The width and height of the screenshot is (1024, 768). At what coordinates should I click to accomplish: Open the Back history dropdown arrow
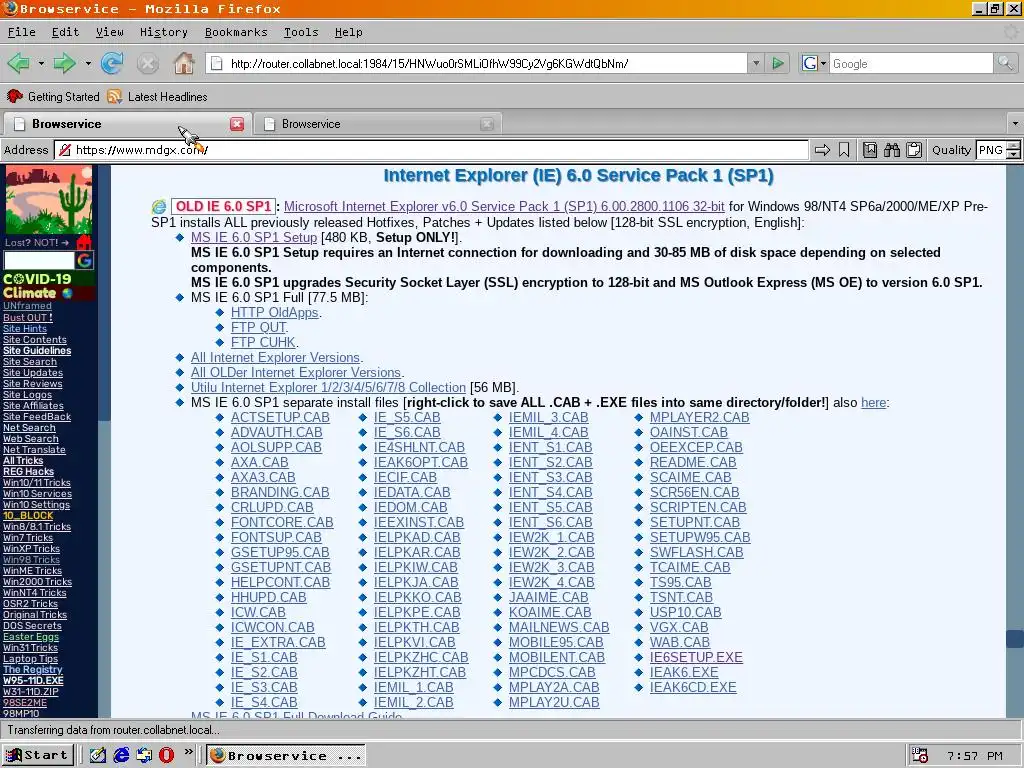[x=40, y=63]
